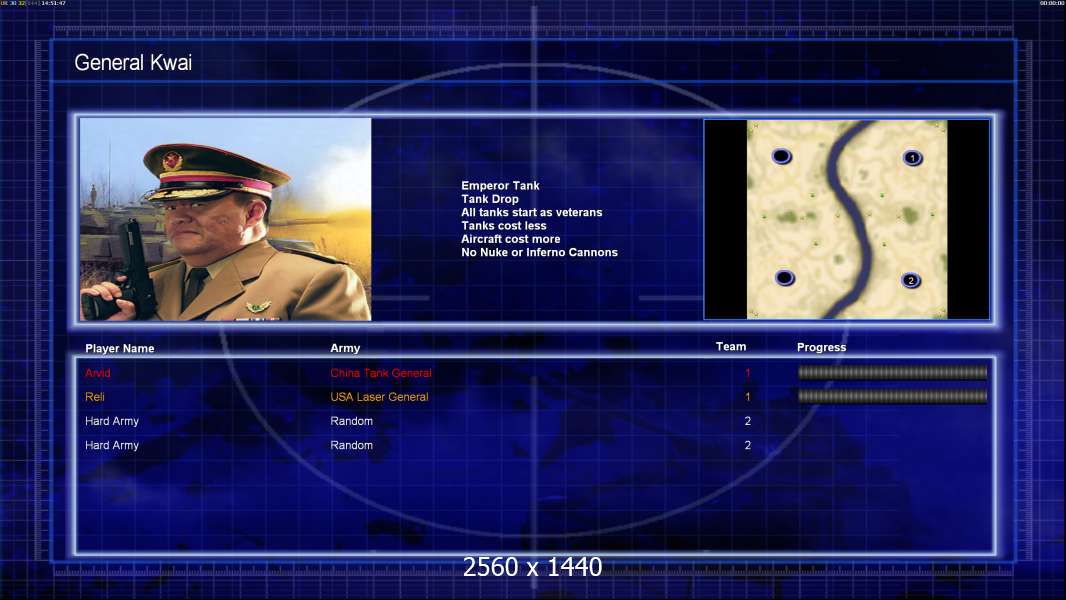
Task: Select the unnumbered start marker in minimap's lower-left
Action: [x=785, y=277]
